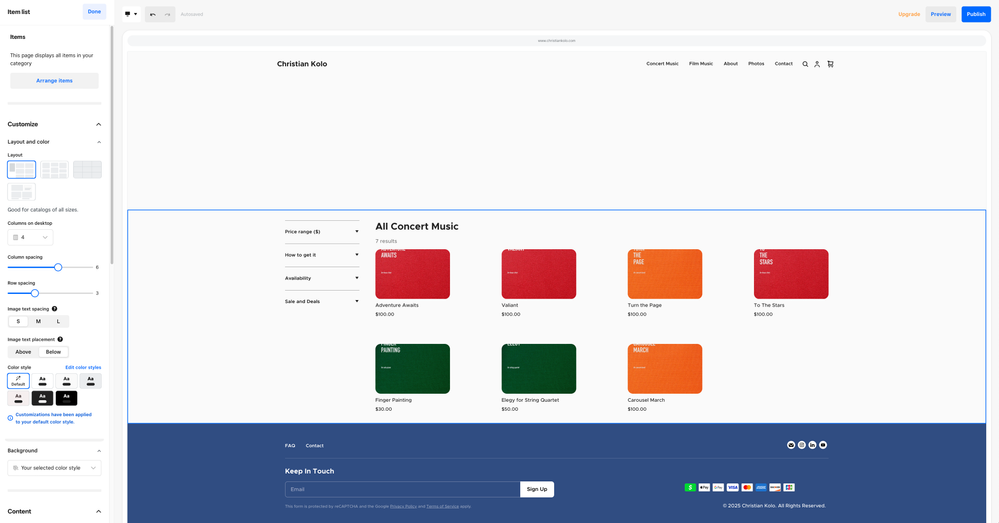Click the Google Pay payment icon
This screenshot has height=523, width=999.
[x=718, y=487]
